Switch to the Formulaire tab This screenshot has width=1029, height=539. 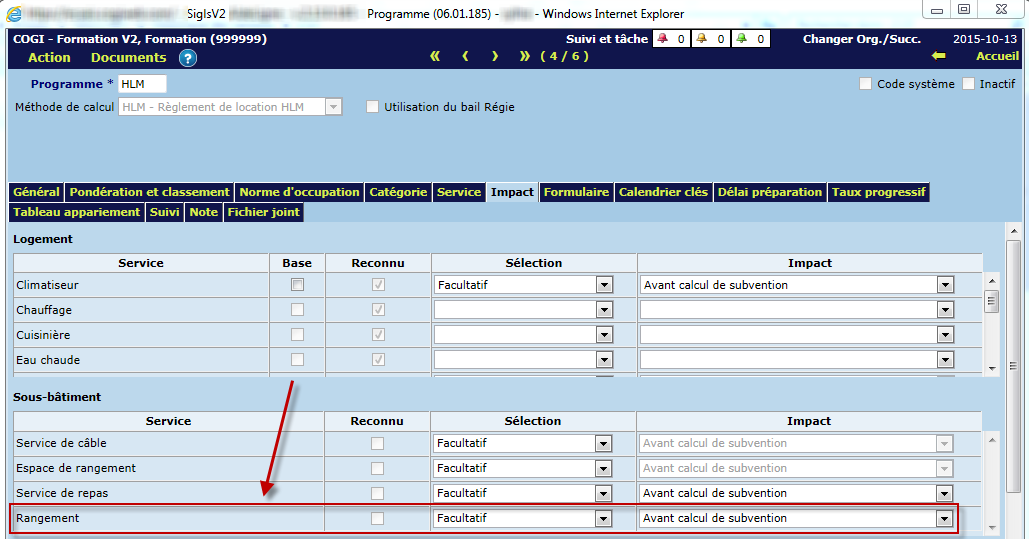click(x=576, y=192)
